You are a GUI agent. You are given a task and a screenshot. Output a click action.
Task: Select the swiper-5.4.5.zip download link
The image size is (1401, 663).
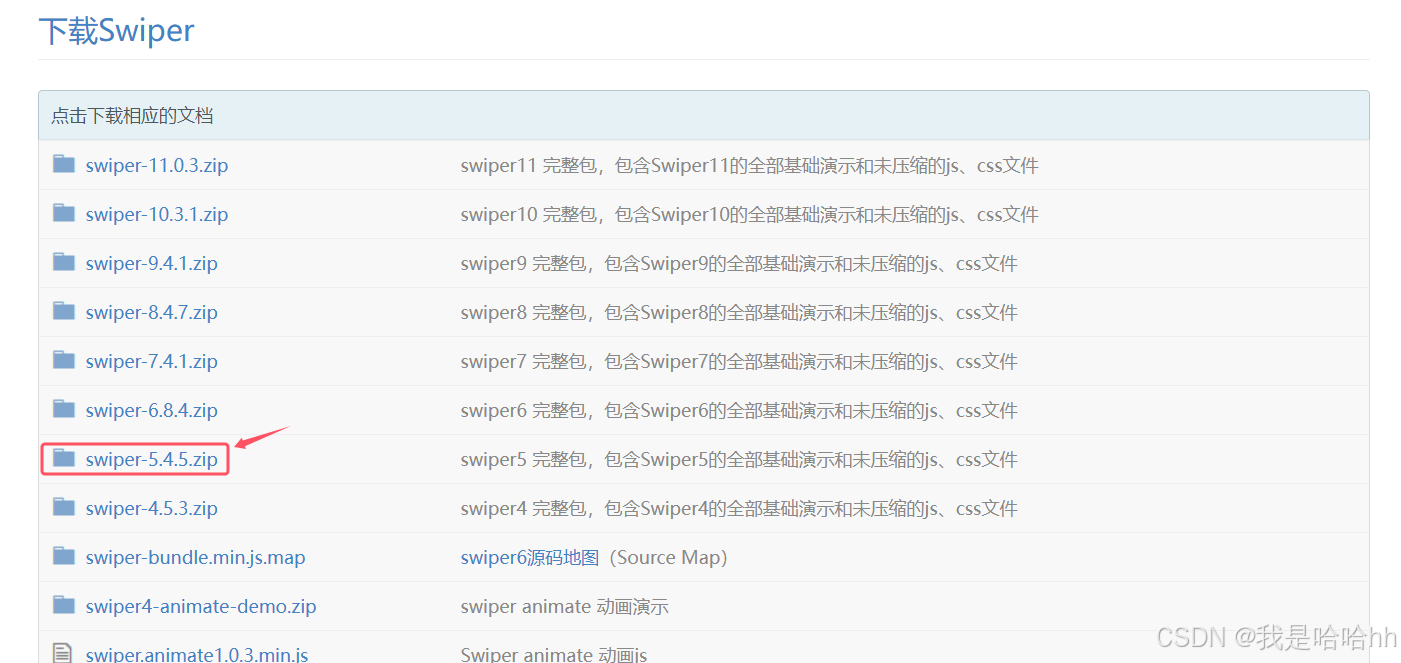152,460
